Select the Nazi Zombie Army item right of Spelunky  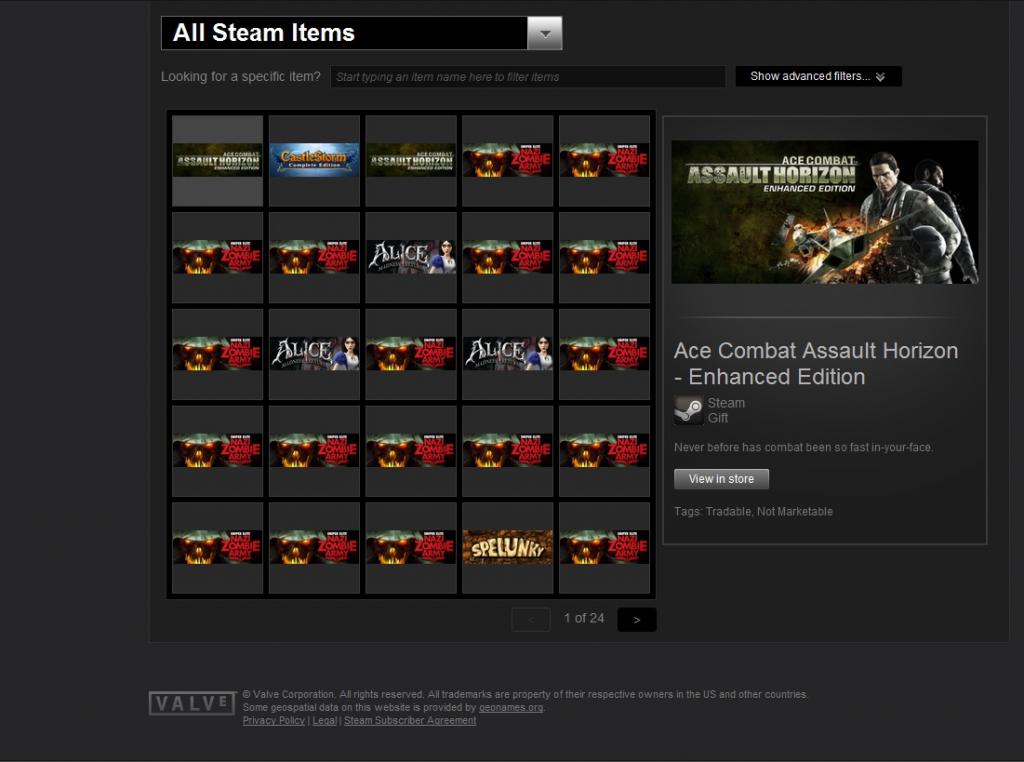click(604, 547)
